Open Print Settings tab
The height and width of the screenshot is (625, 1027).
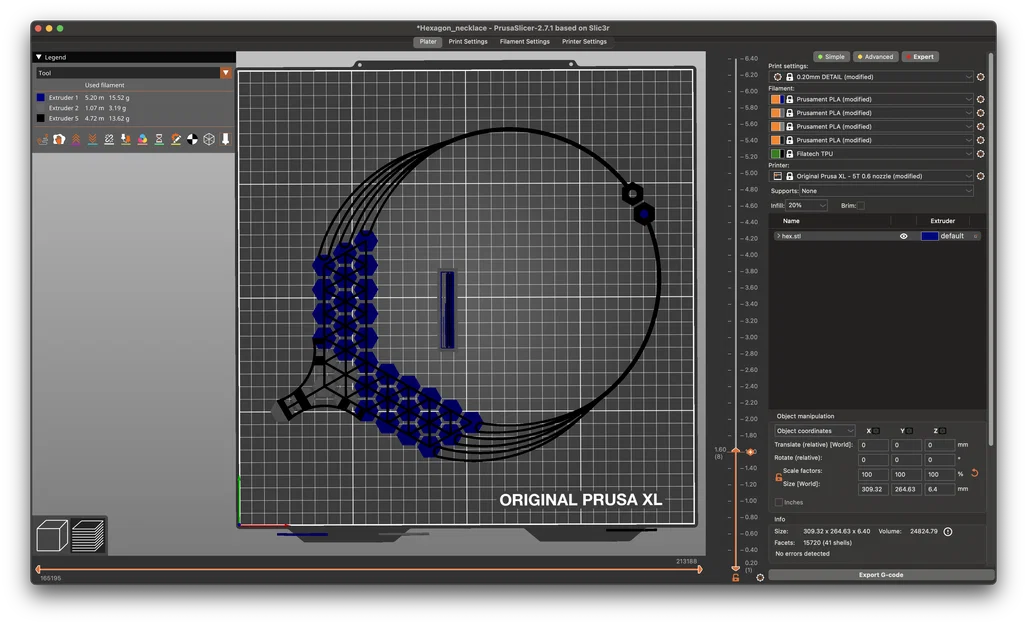468,42
